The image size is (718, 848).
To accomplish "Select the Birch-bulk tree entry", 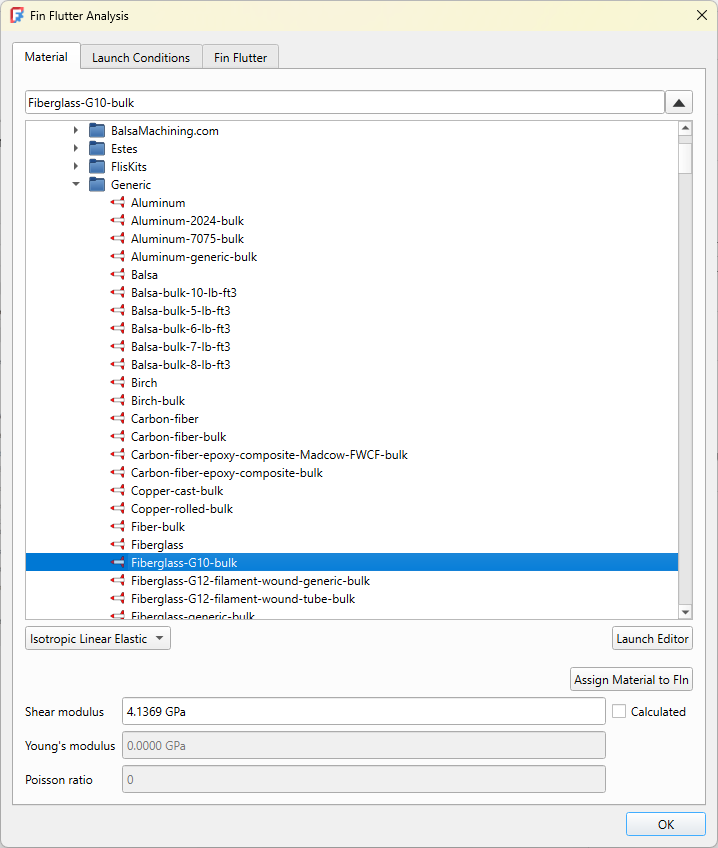I will [157, 401].
